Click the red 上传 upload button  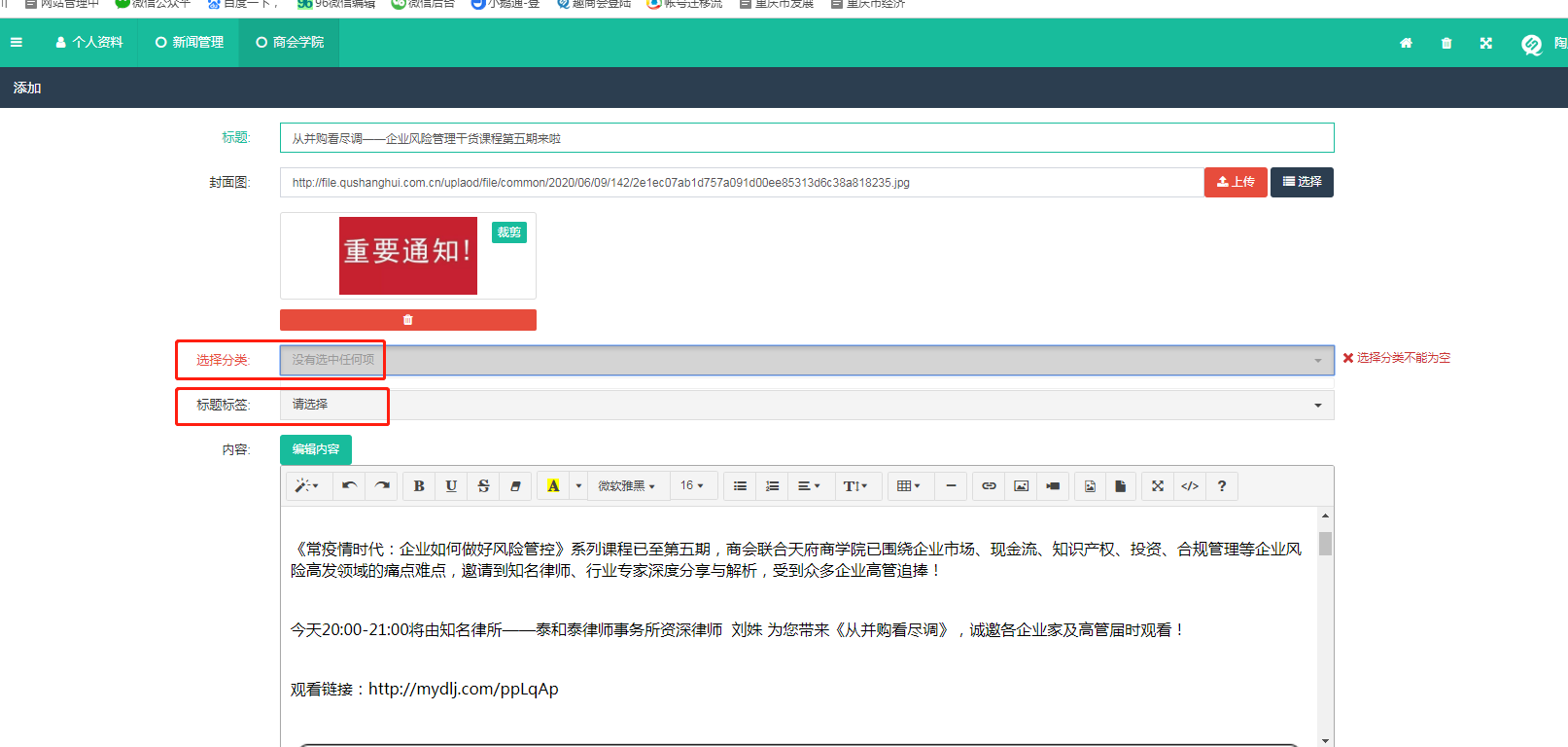[x=1235, y=182]
